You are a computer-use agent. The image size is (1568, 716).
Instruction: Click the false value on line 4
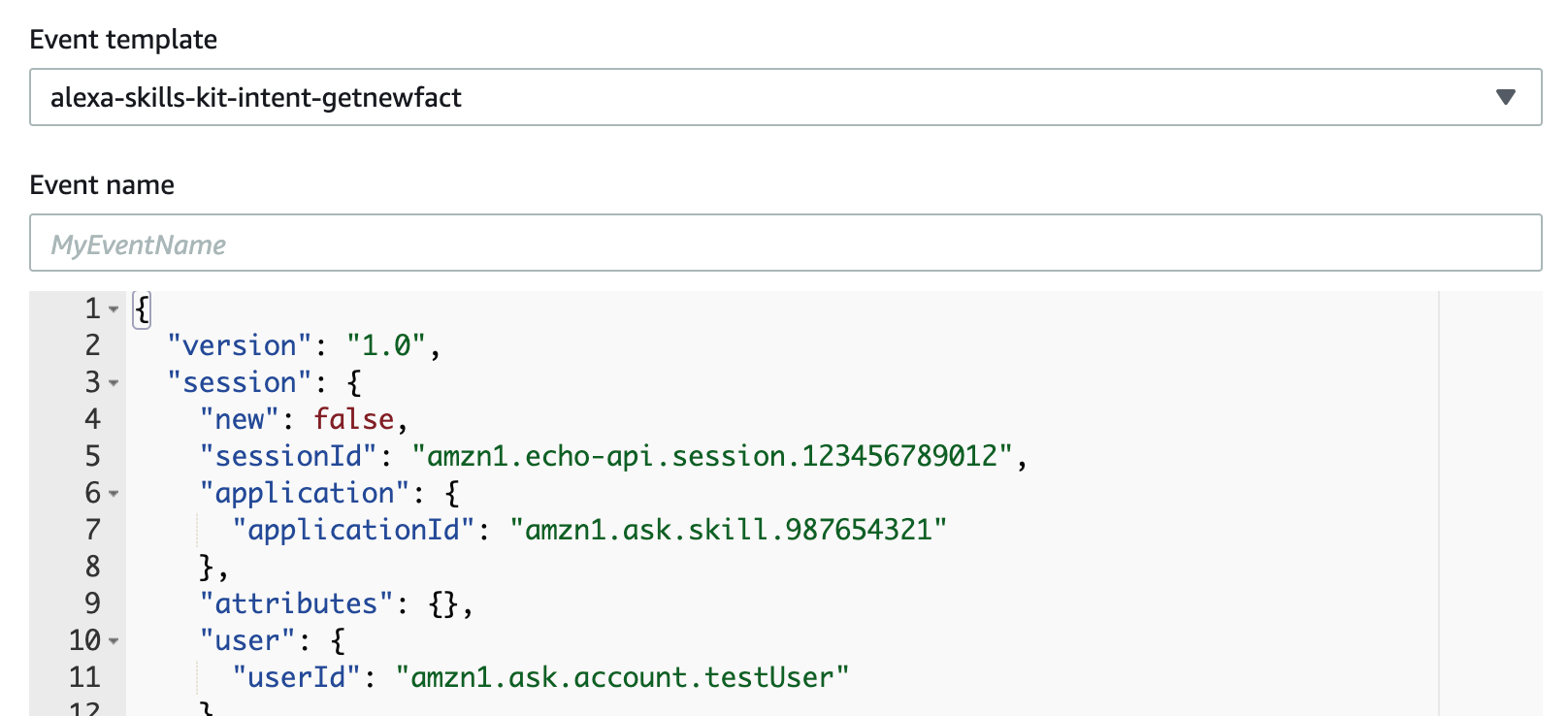(x=353, y=419)
